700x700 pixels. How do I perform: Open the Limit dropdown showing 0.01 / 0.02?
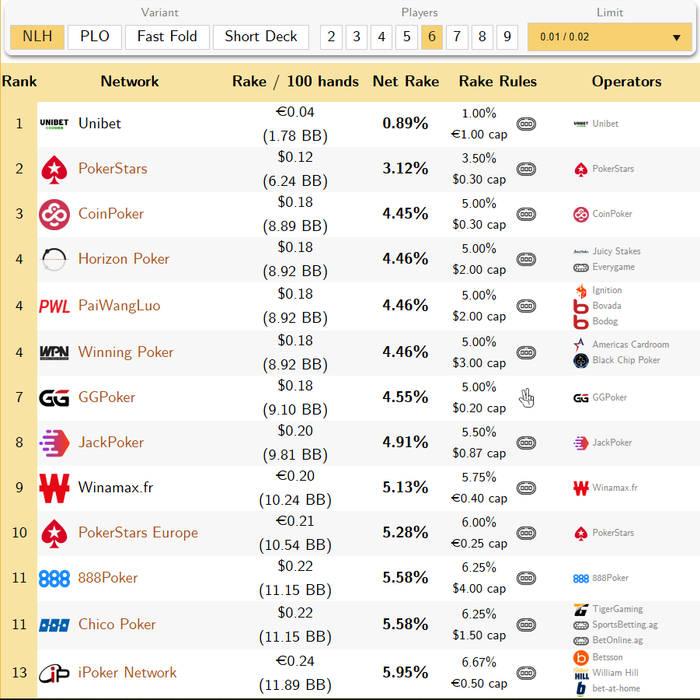pyautogui.click(x=609, y=37)
